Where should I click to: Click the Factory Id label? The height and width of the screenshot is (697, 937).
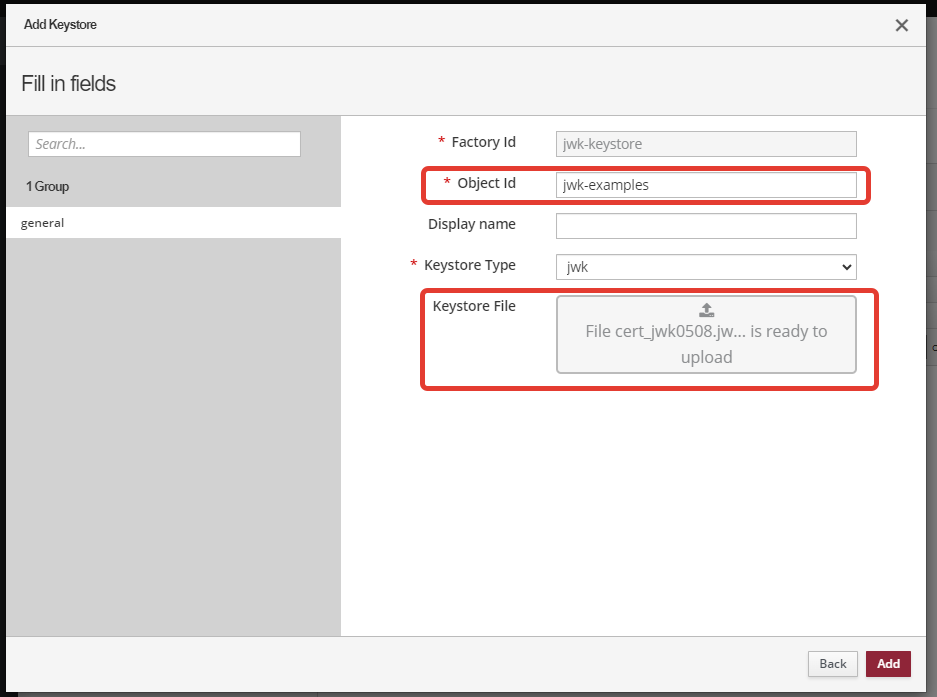[x=483, y=143]
